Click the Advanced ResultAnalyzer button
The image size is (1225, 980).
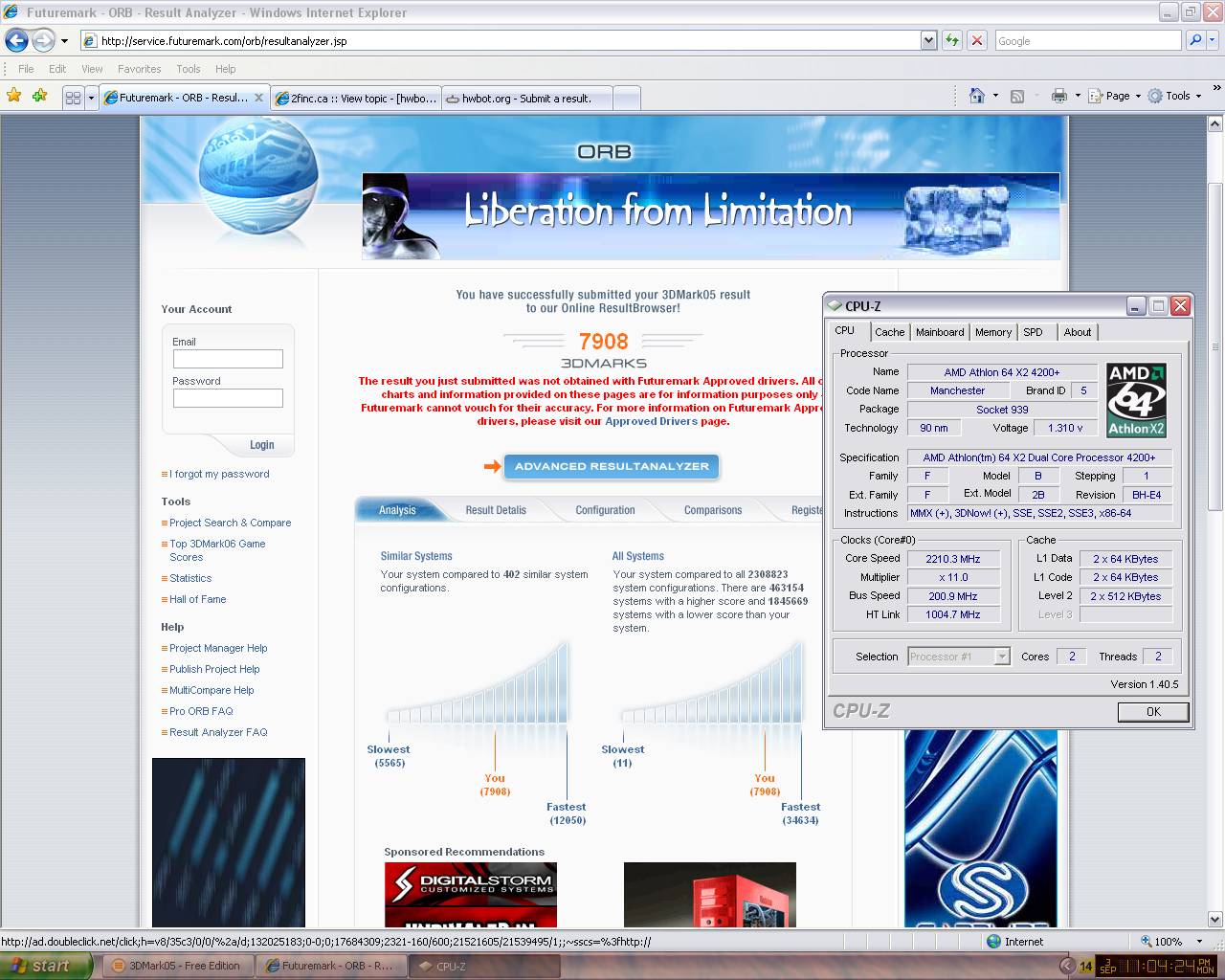pyautogui.click(x=612, y=466)
